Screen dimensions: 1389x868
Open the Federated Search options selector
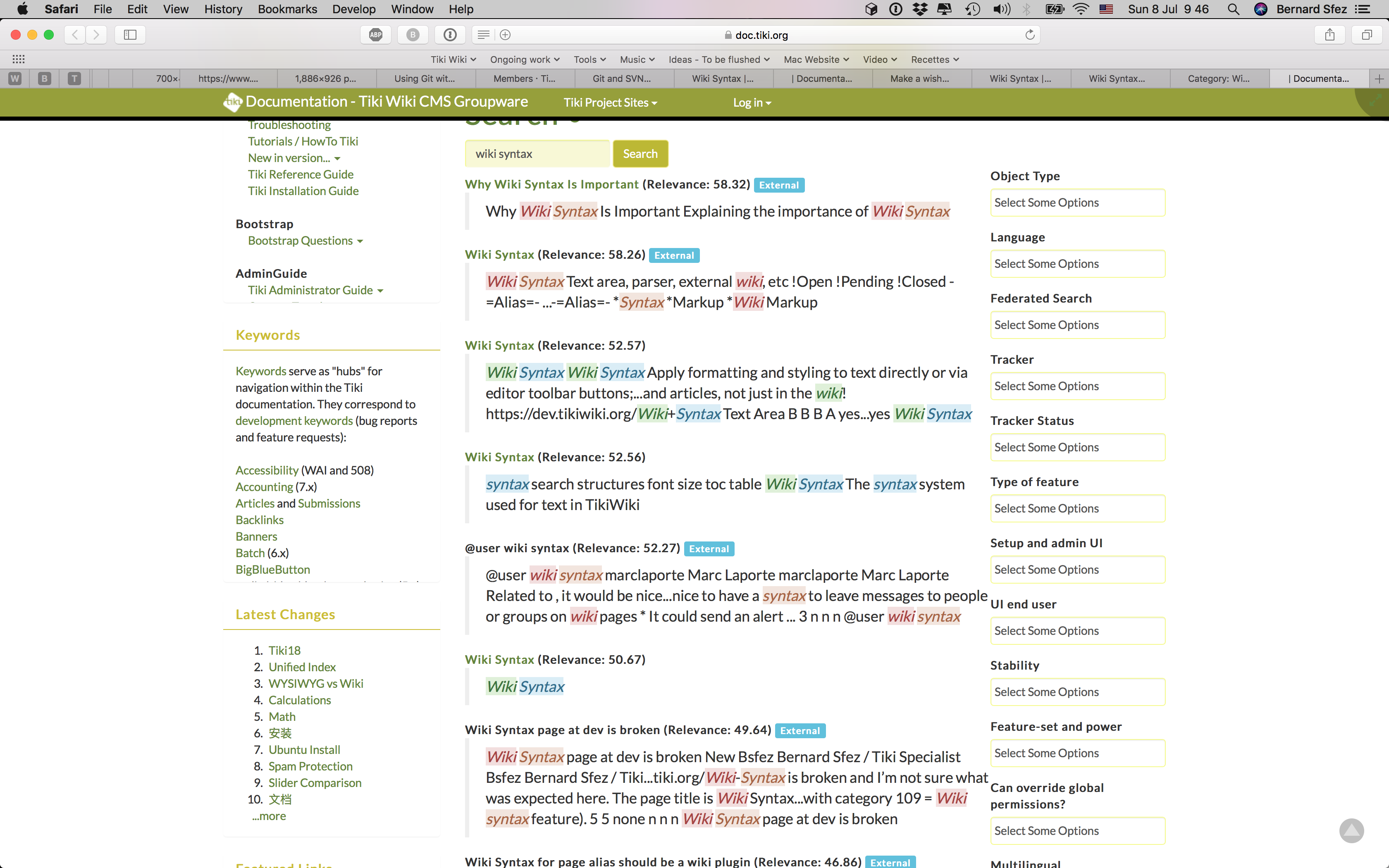(1077, 325)
